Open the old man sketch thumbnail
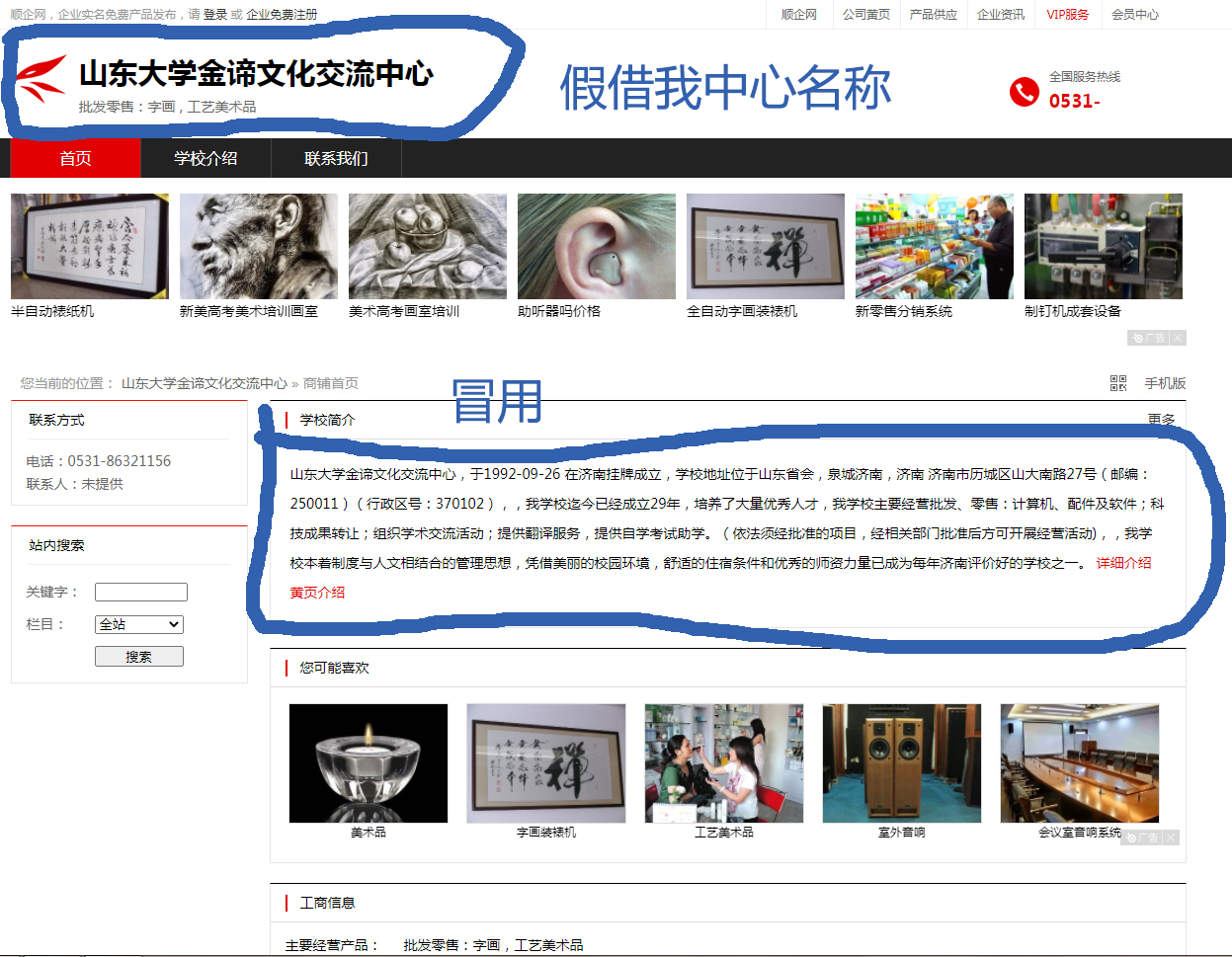 (x=259, y=246)
